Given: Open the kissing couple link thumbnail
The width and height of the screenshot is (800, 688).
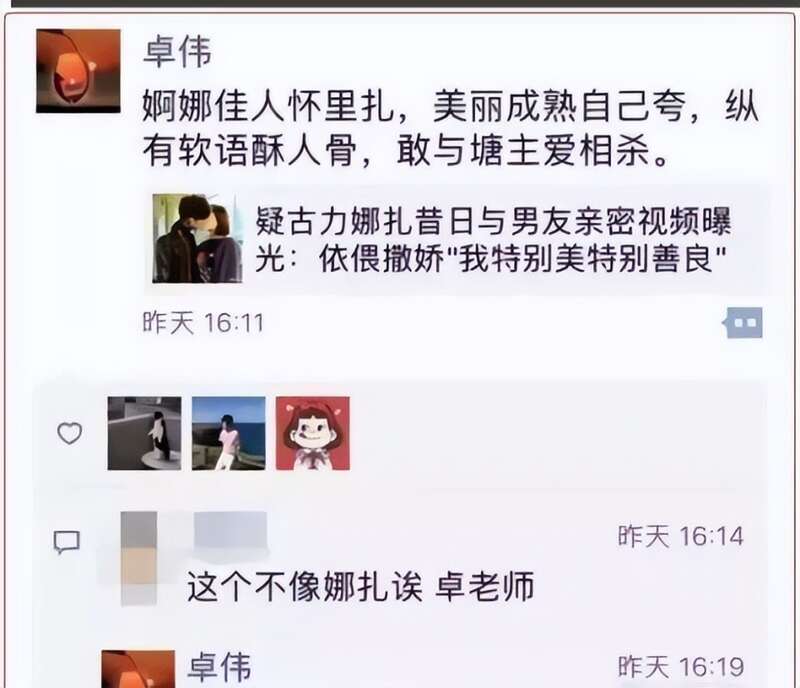Looking at the screenshot, I should (x=197, y=238).
